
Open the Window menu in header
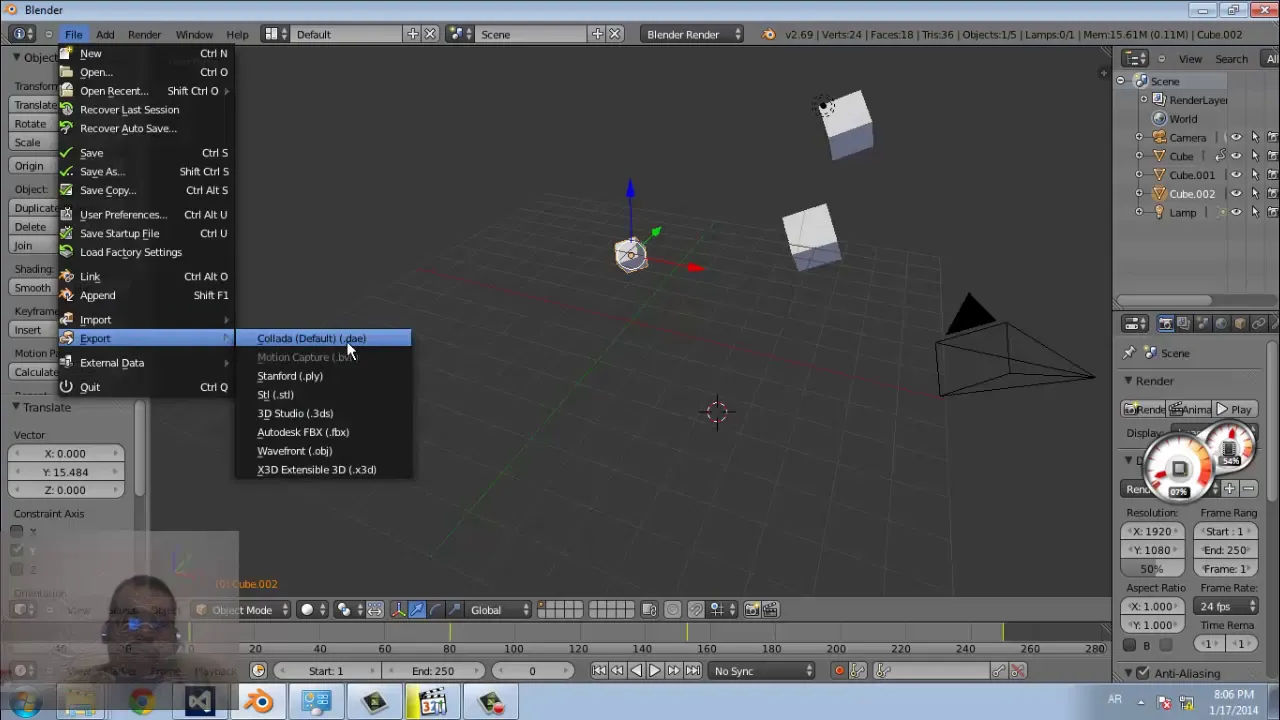point(194,34)
